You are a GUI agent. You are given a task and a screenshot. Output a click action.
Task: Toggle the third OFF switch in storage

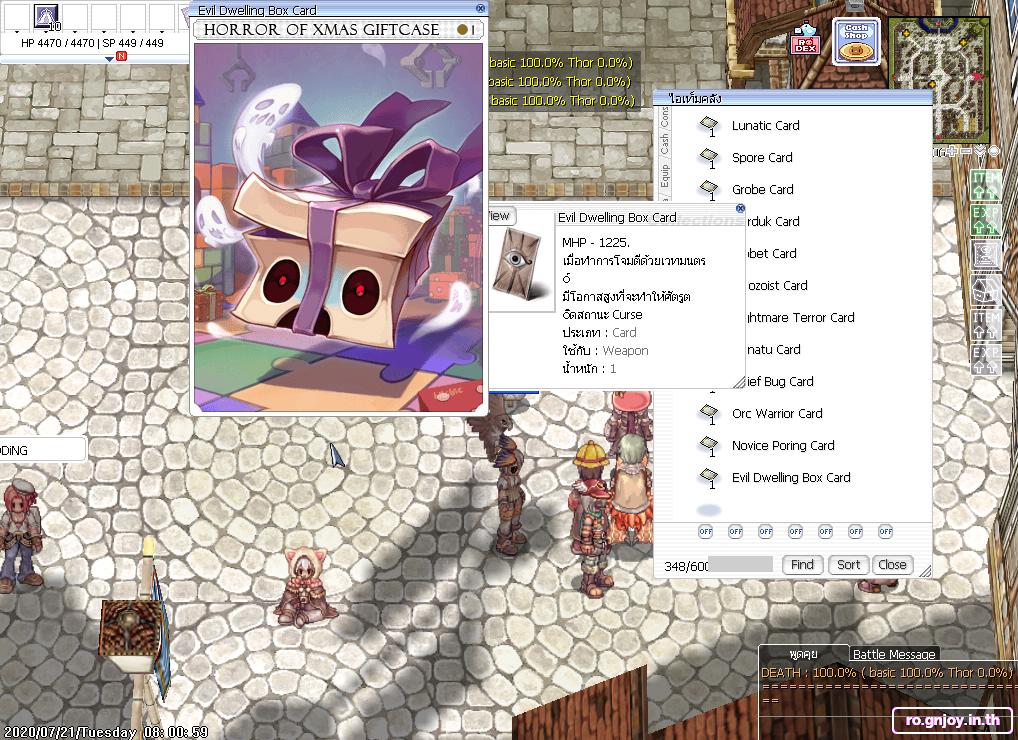(765, 532)
